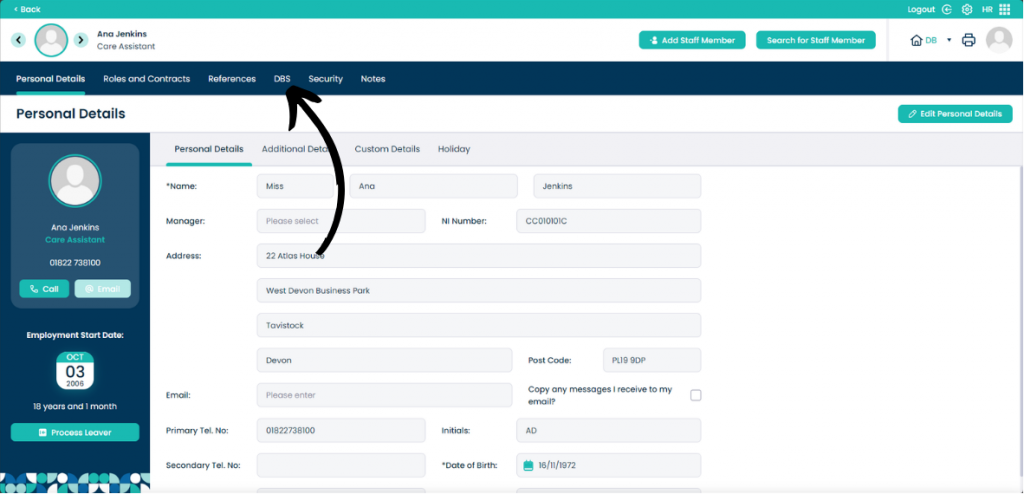Click the Tavistock address field
1024x494 pixels.
coord(479,325)
